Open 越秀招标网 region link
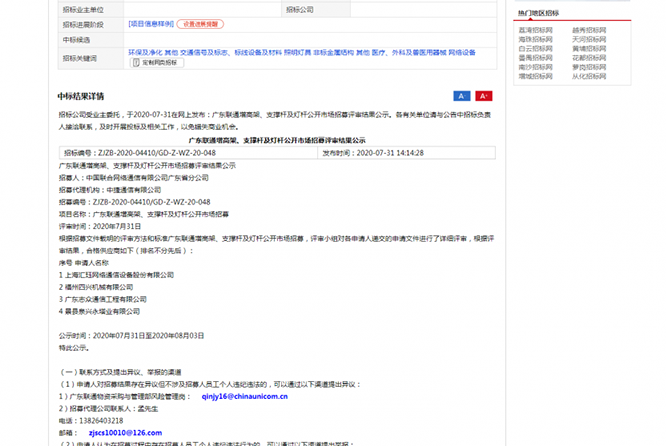666x446 pixels. click(589, 30)
